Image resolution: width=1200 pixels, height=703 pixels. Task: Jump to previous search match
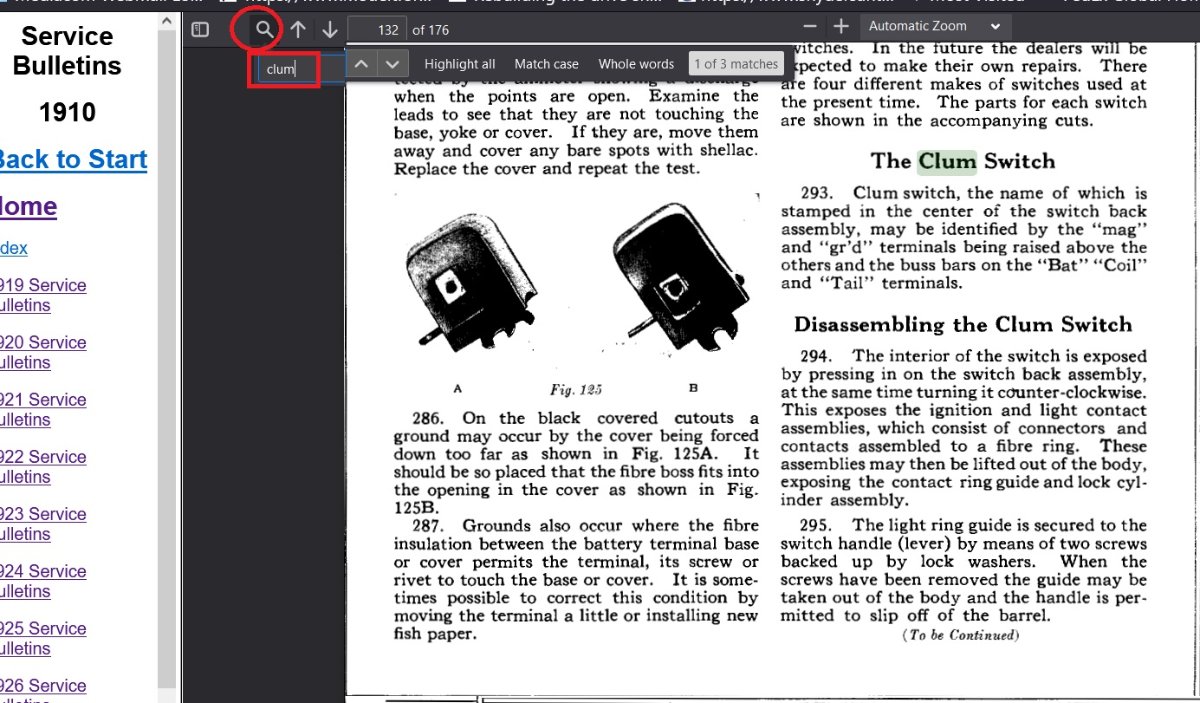[x=362, y=64]
